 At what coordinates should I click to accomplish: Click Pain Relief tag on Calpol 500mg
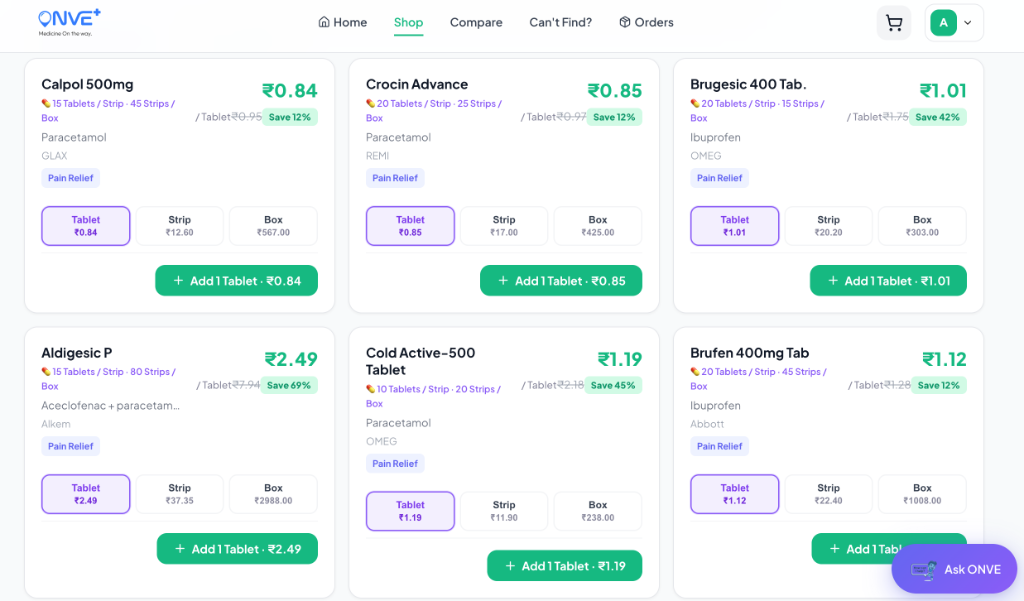tap(71, 178)
